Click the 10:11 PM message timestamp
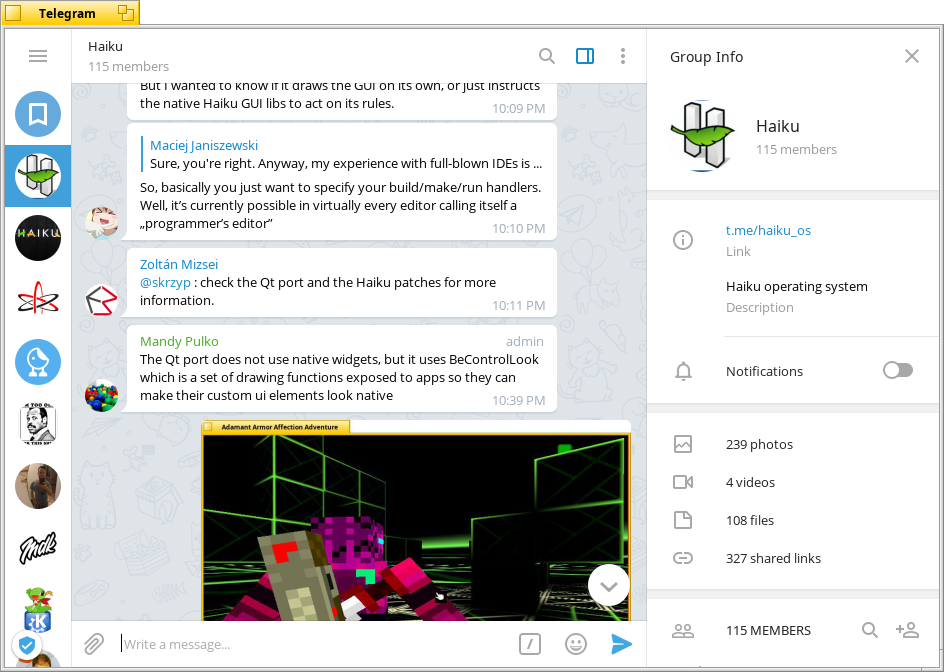 518,305
